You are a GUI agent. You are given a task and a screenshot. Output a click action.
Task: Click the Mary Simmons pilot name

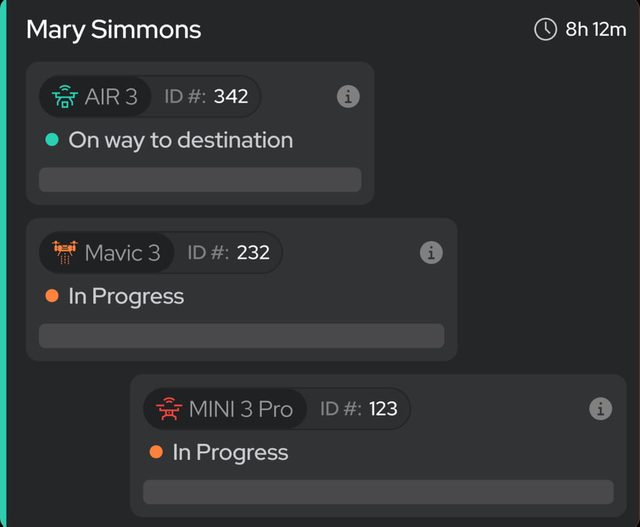[x=113, y=30]
